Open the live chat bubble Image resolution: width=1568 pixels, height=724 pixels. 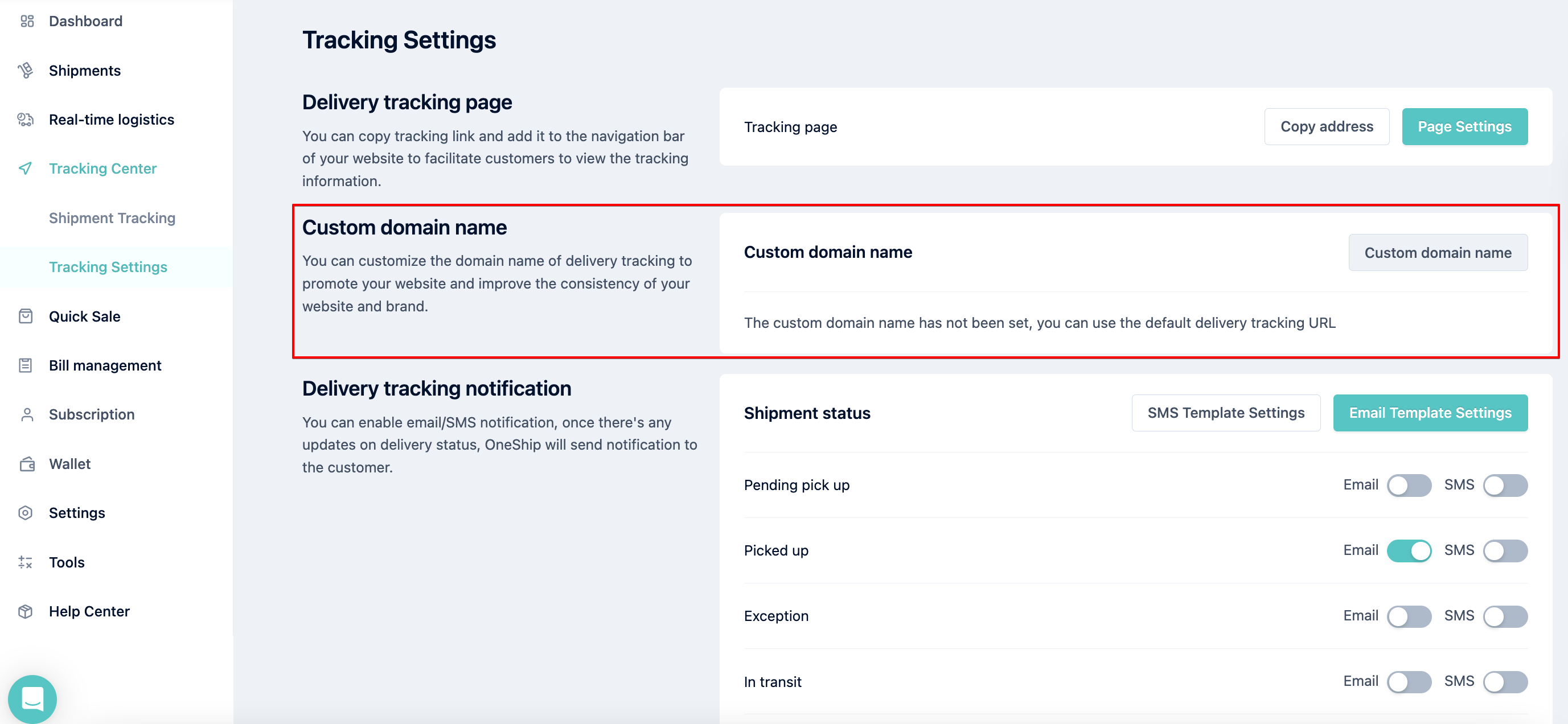coord(32,699)
